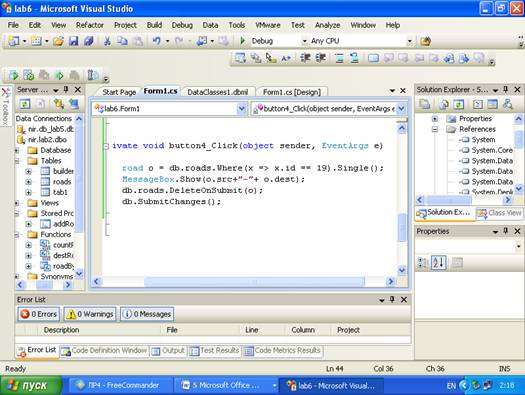Click the Windows Start button
The width and height of the screenshot is (525, 395).
click(x=31, y=386)
